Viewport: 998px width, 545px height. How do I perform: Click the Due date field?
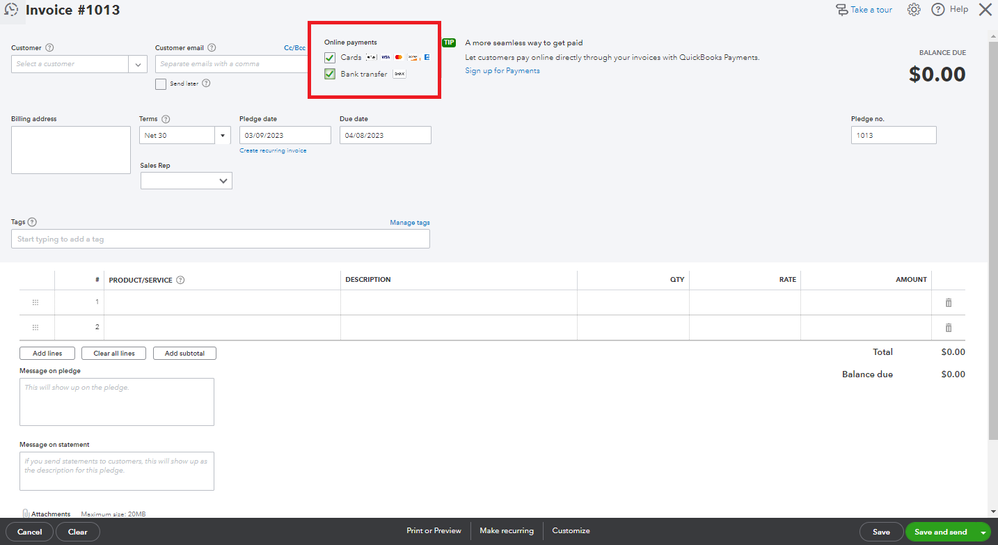pyautogui.click(x=385, y=136)
